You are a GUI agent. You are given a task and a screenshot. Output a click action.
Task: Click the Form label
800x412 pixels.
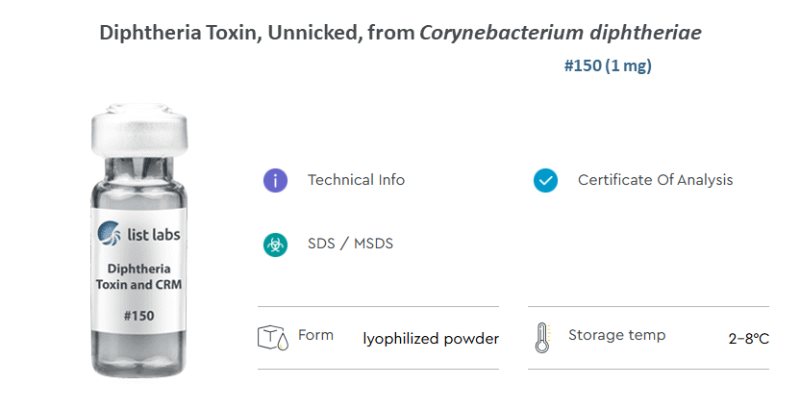tap(316, 335)
